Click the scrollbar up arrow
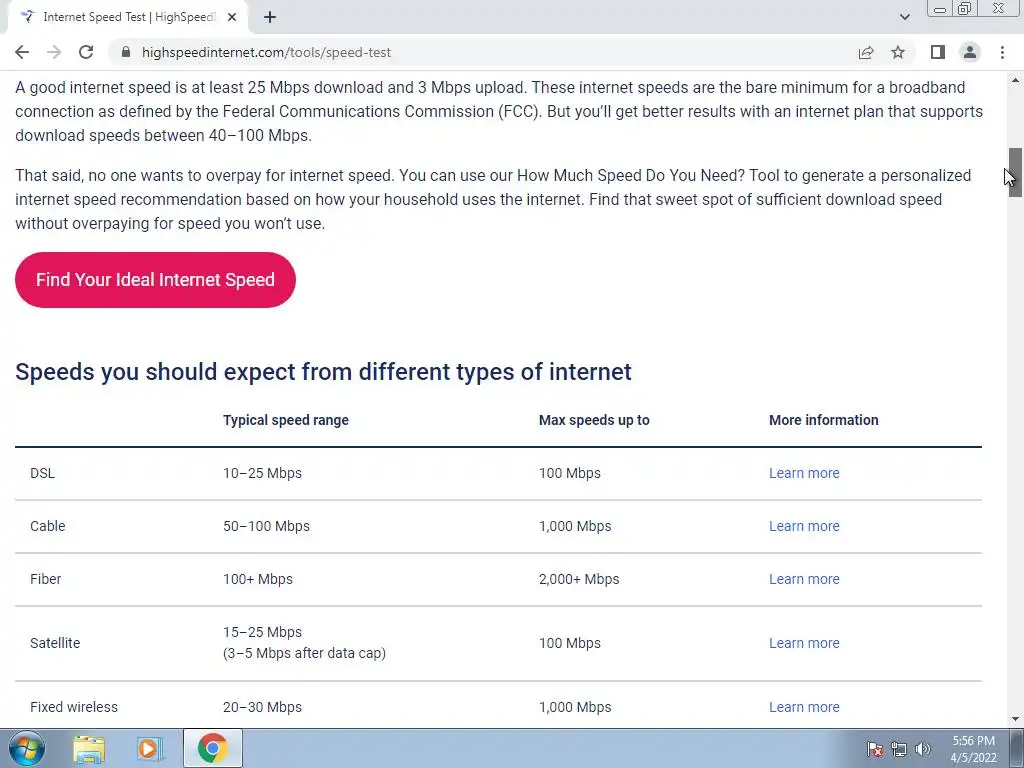This screenshot has height=768, width=1024. pos(1015,80)
